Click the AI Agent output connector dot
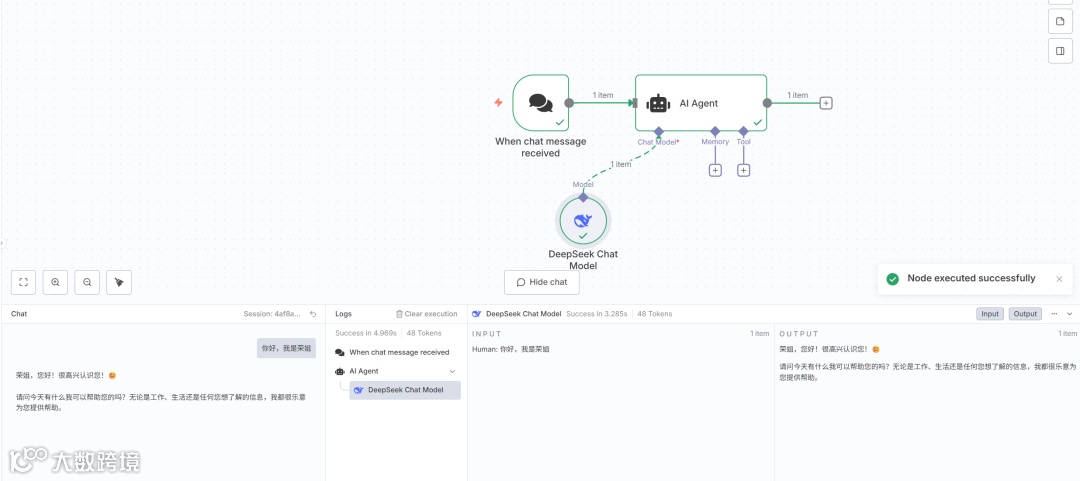The width and height of the screenshot is (1080, 481). click(x=767, y=103)
